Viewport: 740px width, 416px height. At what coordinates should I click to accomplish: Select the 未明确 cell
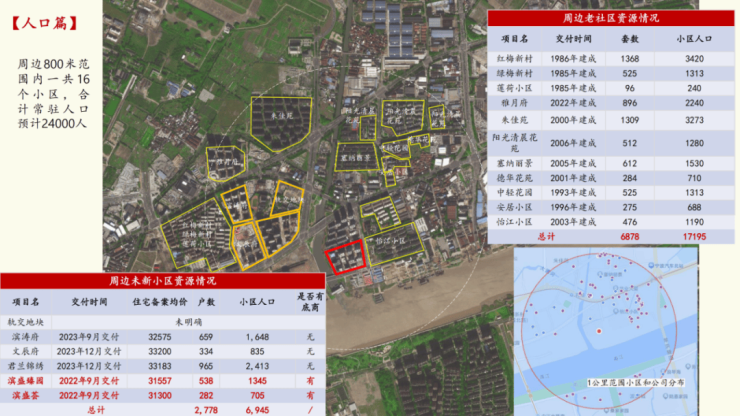tap(188, 323)
